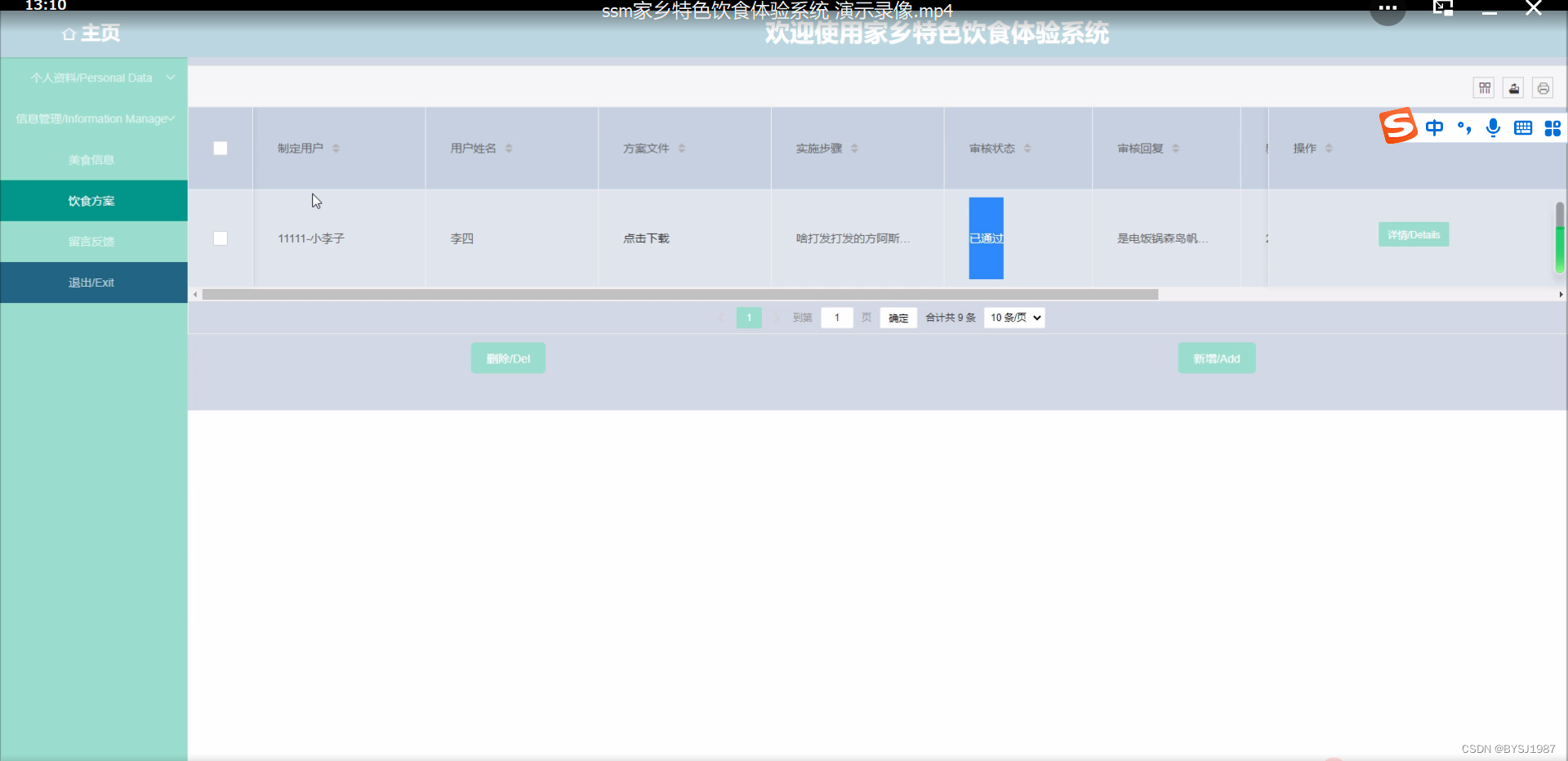The image size is (1568, 761).
Task: Click the vertical table scrollbar thumb
Action: (x=1560, y=238)
